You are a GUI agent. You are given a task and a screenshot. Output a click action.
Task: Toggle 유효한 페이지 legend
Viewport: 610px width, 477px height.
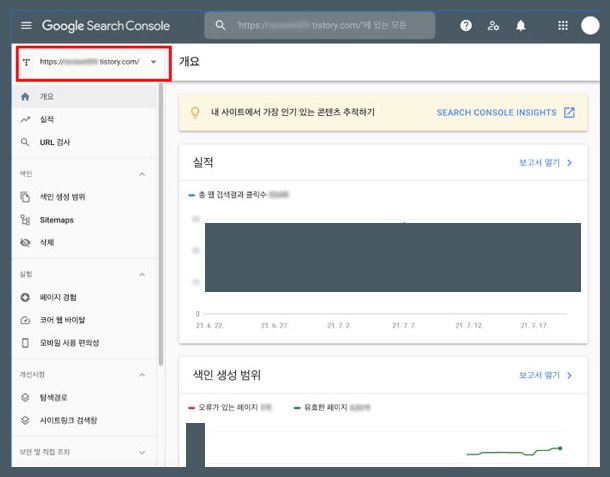tap(332, 407)
